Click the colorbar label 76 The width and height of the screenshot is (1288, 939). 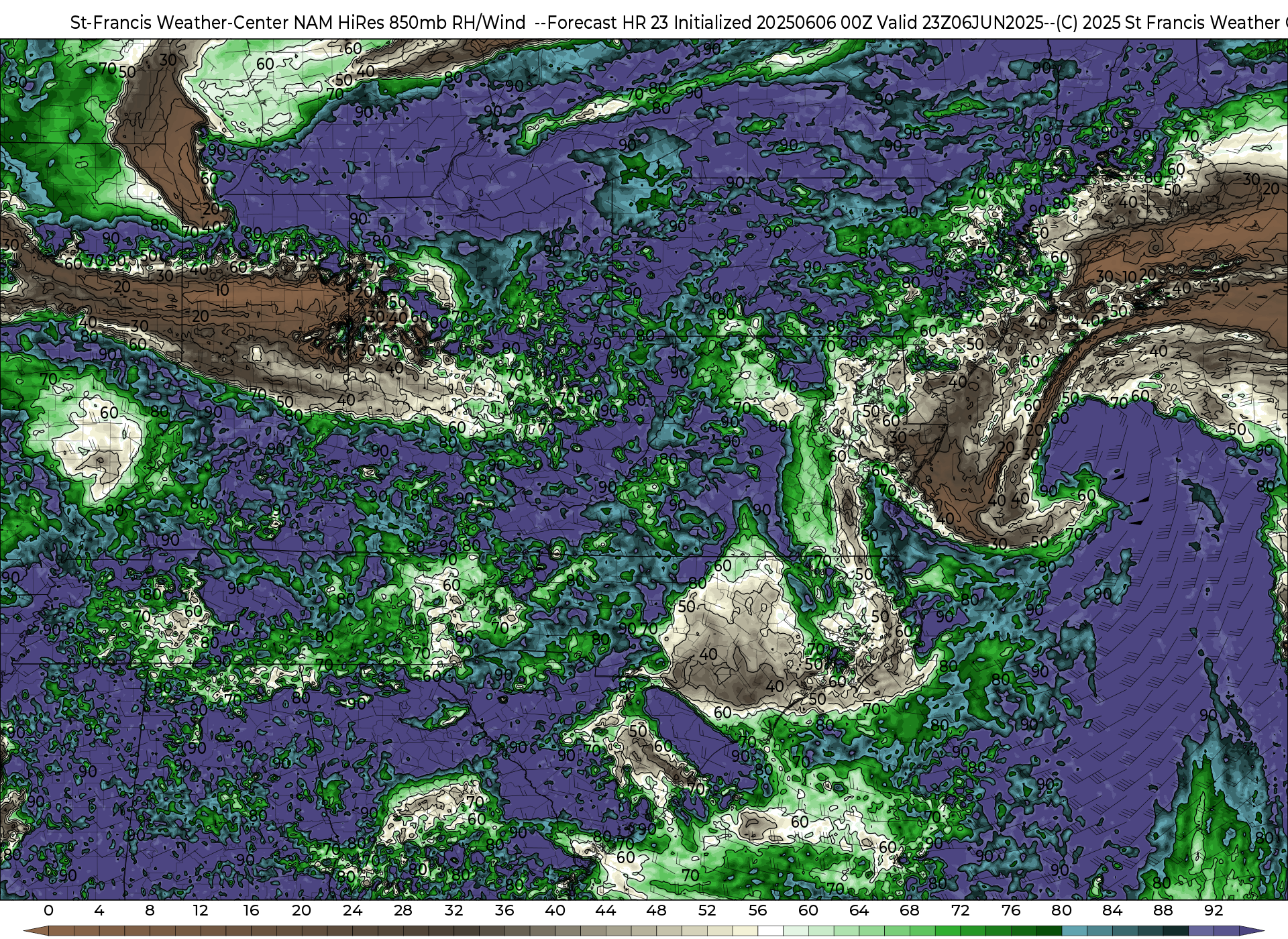pos(1011,911)
